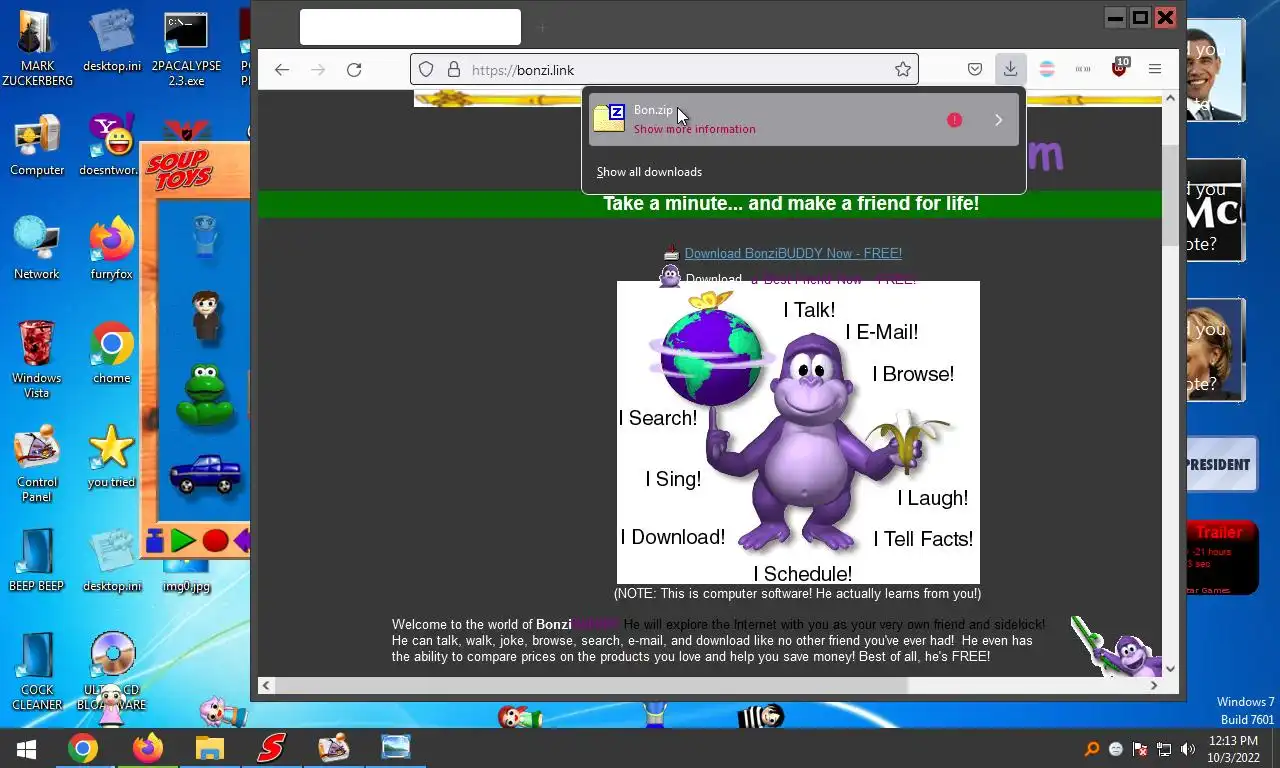Click the network tray icon
Screen dimensions: 1280x768
1164,749
